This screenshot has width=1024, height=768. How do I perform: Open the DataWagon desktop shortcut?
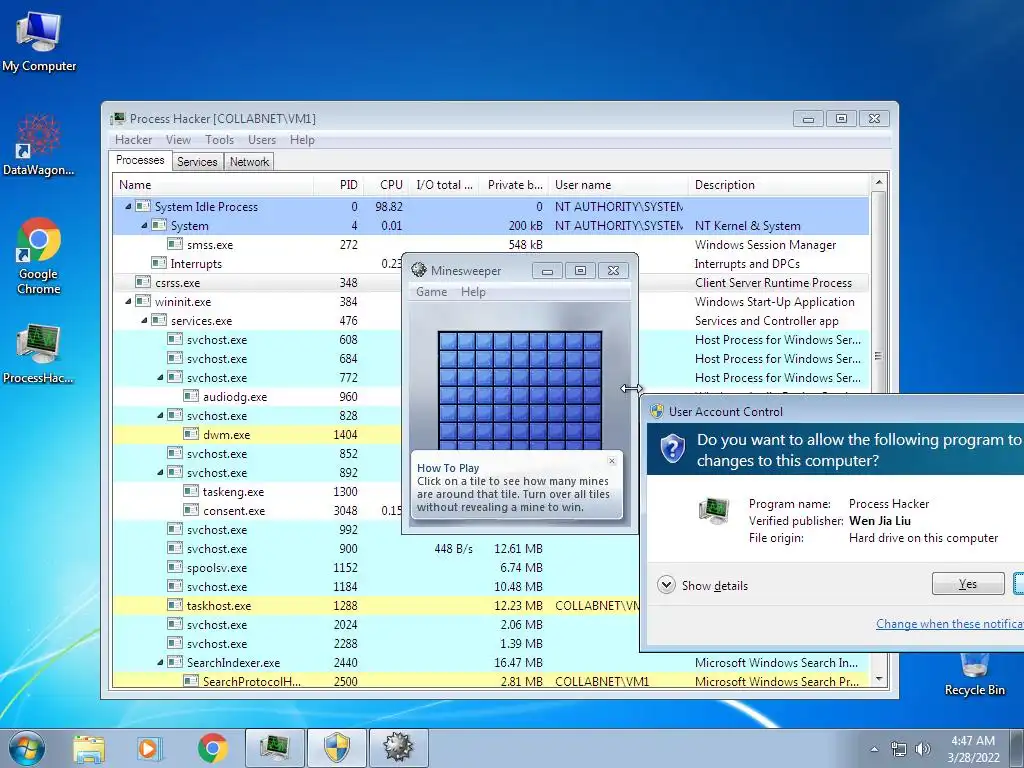(38, 145)
